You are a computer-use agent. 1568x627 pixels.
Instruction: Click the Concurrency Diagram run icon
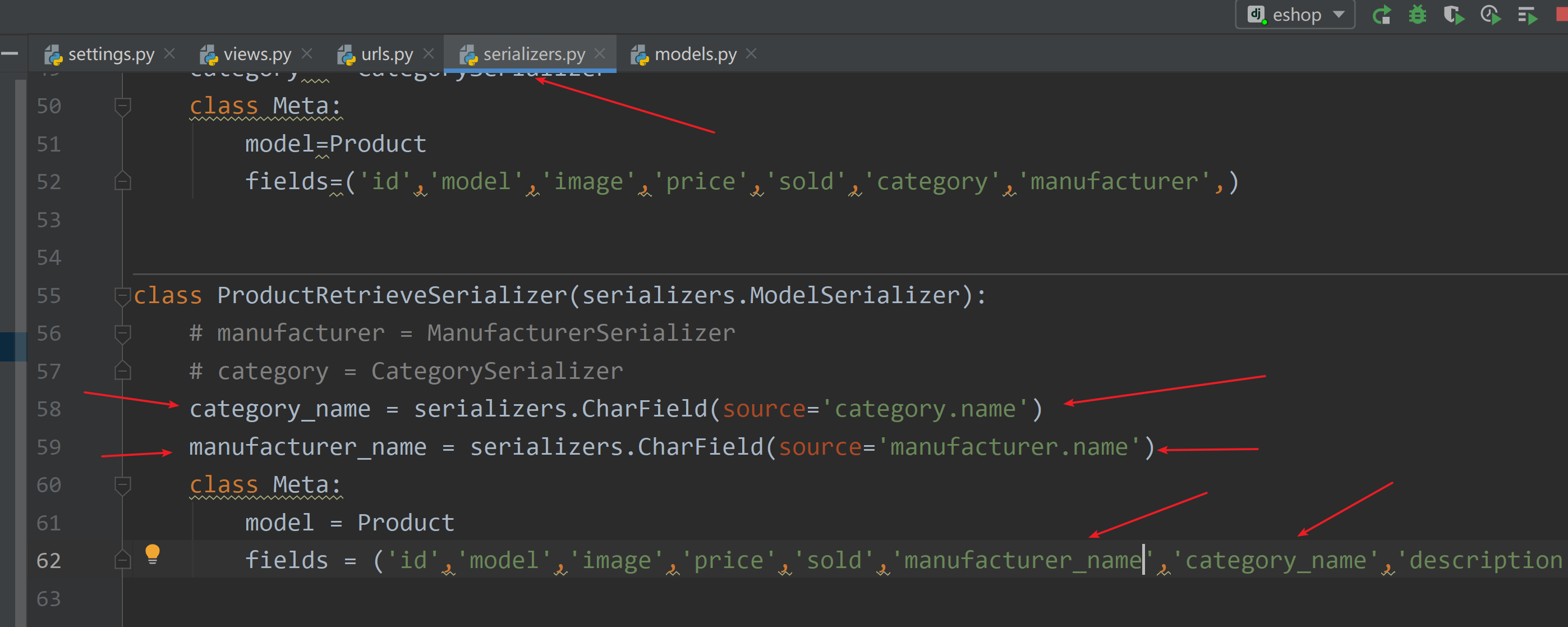click(x=1527, y=15)
